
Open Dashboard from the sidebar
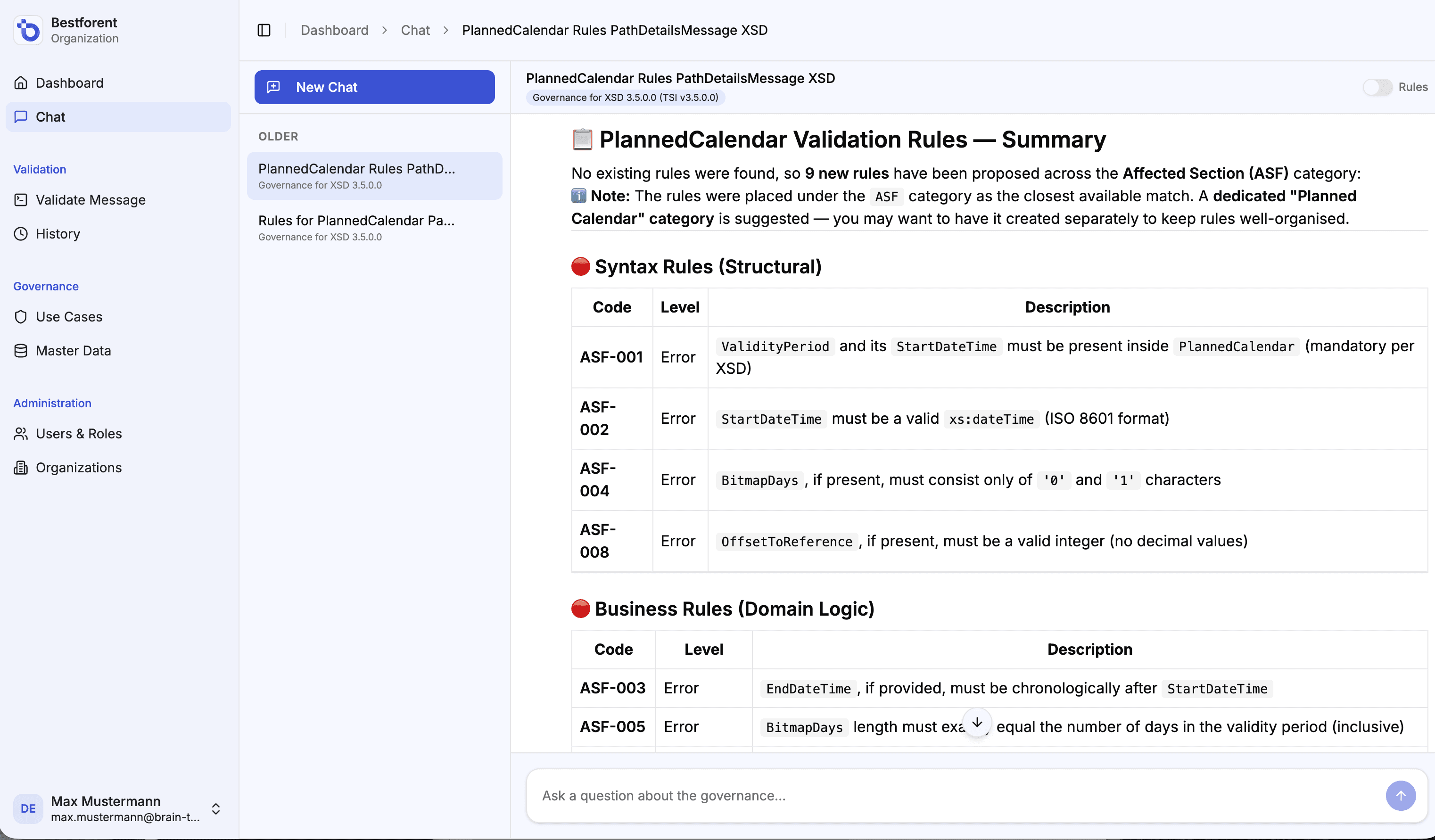pyautogui.click(x=69, y=83)
